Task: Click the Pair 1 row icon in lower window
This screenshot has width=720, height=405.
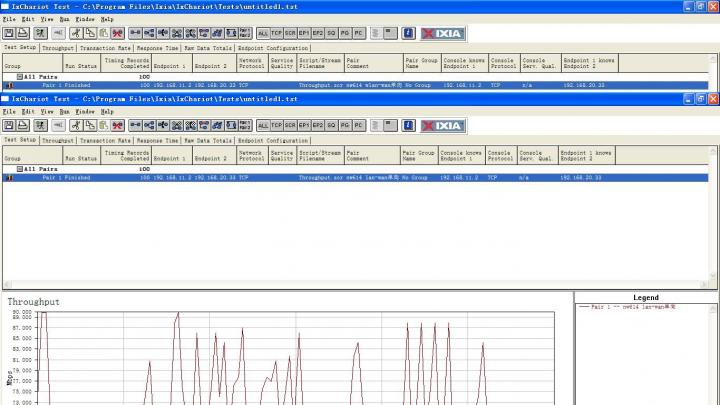Action: tap(9, 178)
